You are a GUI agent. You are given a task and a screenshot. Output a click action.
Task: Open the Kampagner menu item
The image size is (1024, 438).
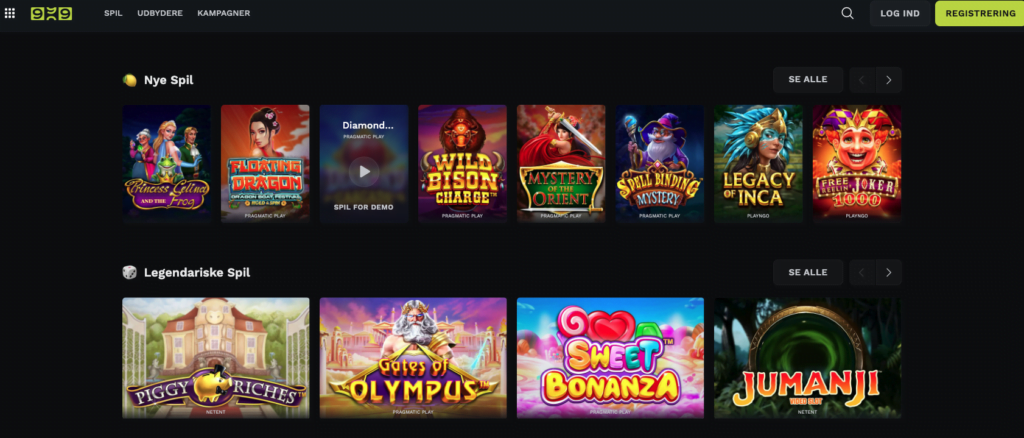(x=223, y=13)
